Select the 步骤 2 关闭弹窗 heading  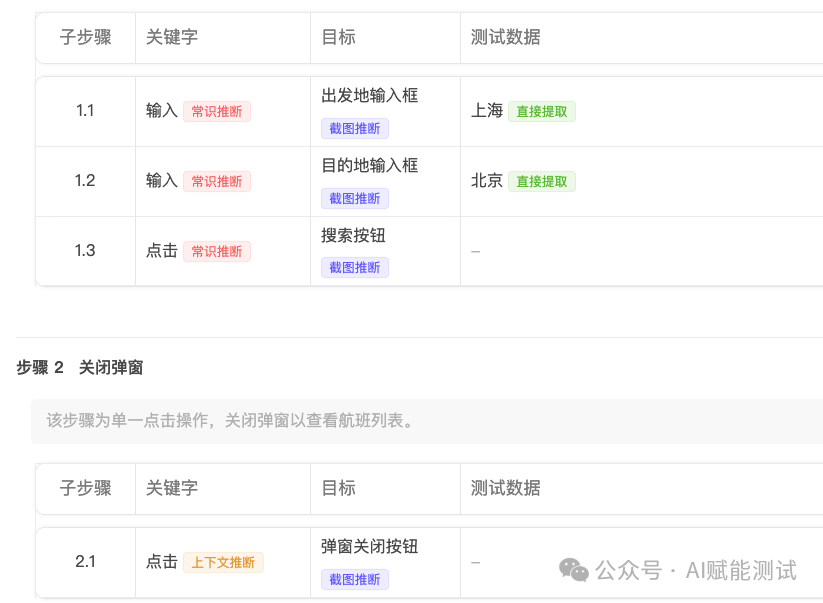tap(80, 368)
